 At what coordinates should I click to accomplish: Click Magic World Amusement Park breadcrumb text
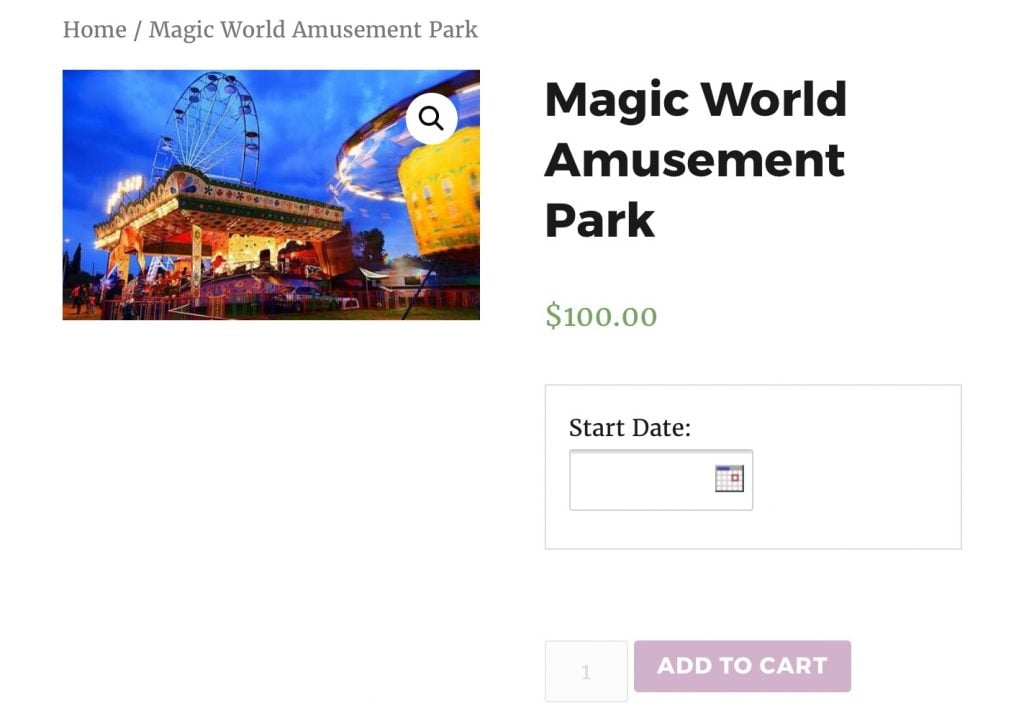pos(313,29)
